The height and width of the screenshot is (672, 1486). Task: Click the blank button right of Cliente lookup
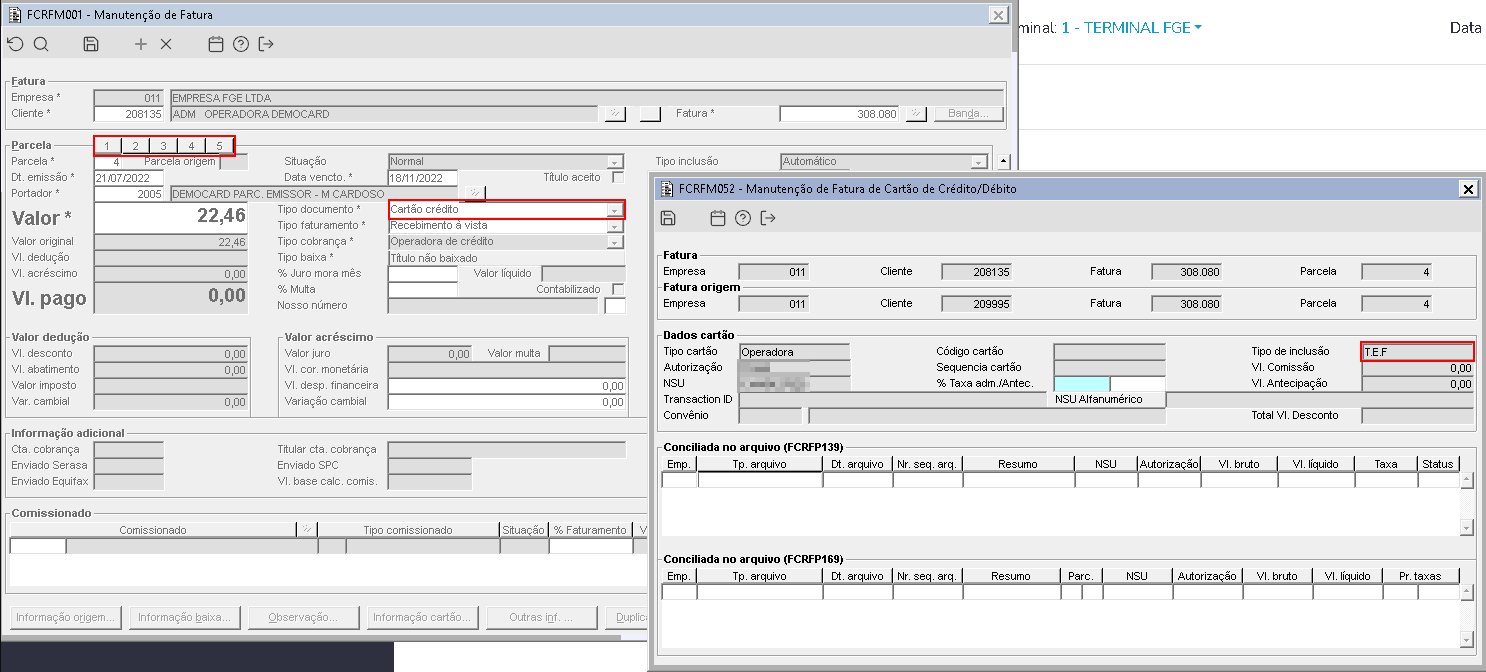(651, 114)
